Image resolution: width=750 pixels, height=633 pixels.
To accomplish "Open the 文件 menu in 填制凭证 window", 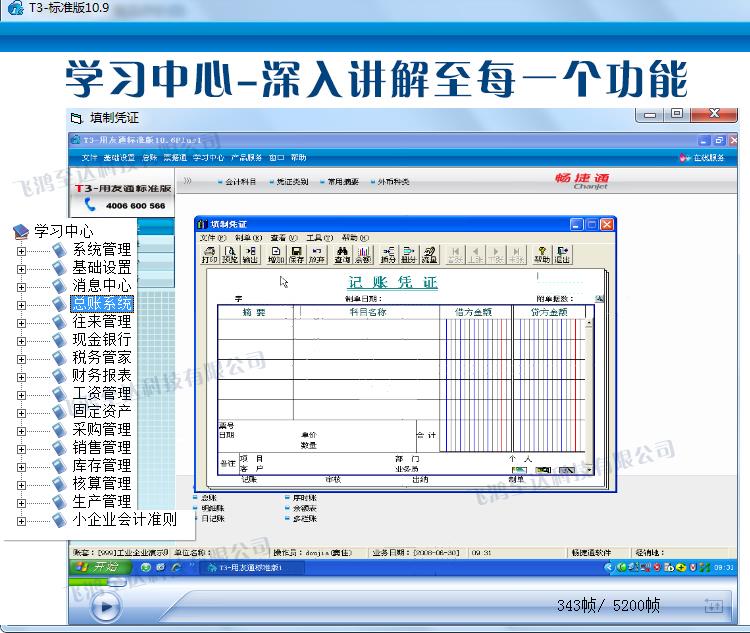I will click(x=207, y=238).
